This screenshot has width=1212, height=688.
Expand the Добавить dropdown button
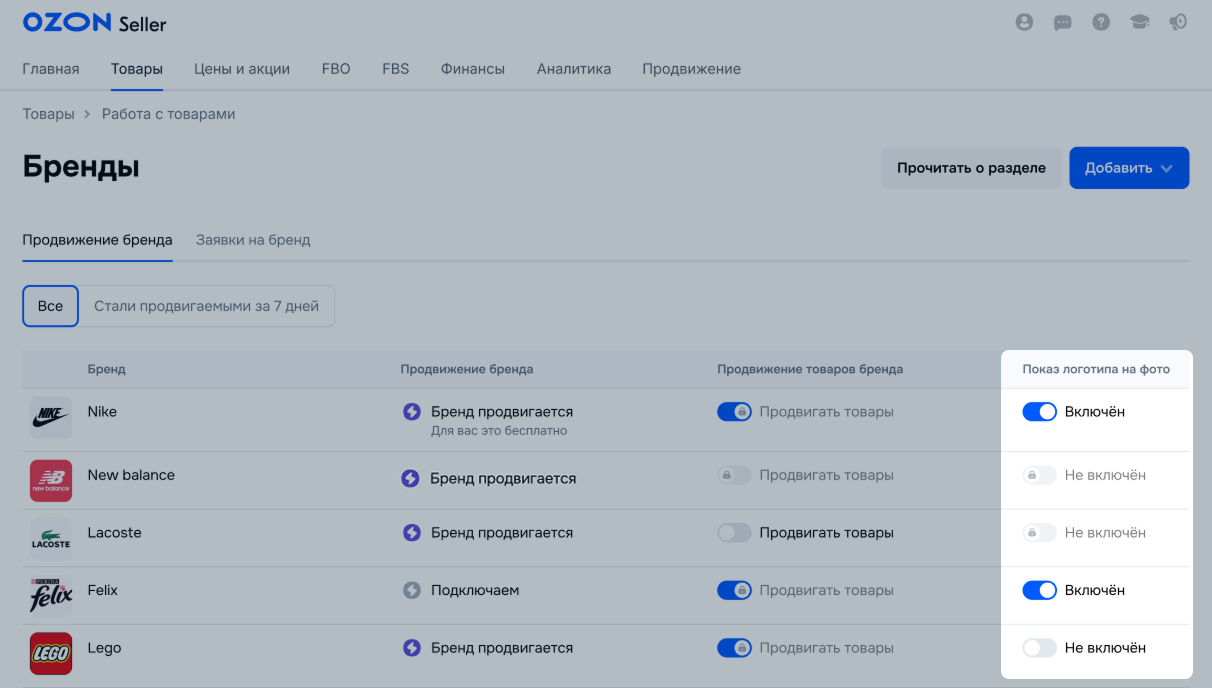[1129, 168]
